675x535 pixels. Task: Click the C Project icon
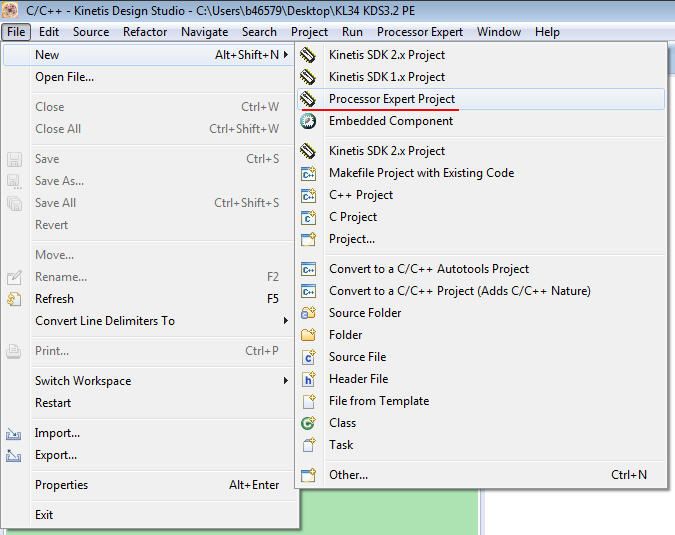(x=308, y=217)
